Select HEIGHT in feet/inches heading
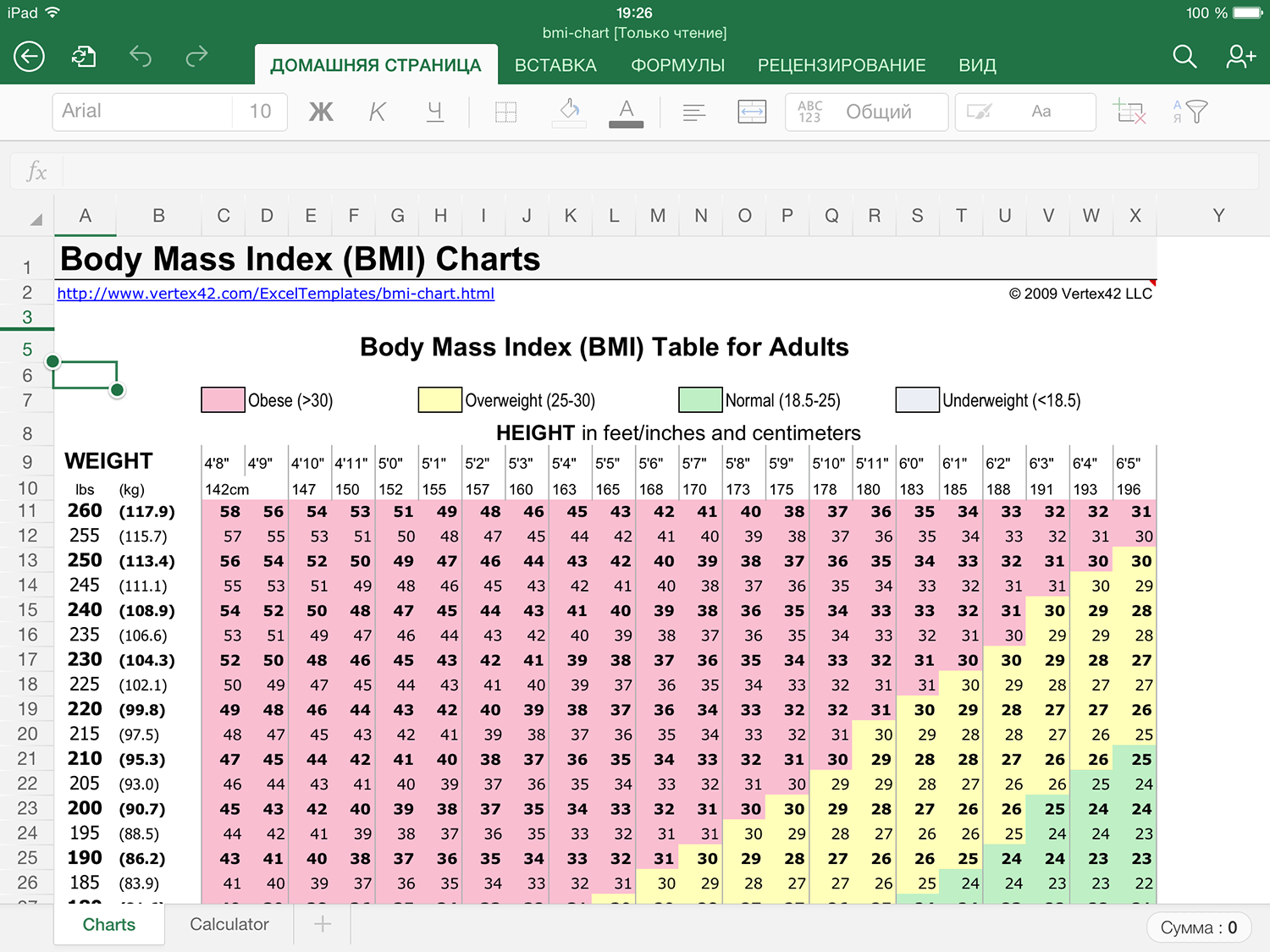Screen dimensions: 1270x952 (x=678, y=433)
